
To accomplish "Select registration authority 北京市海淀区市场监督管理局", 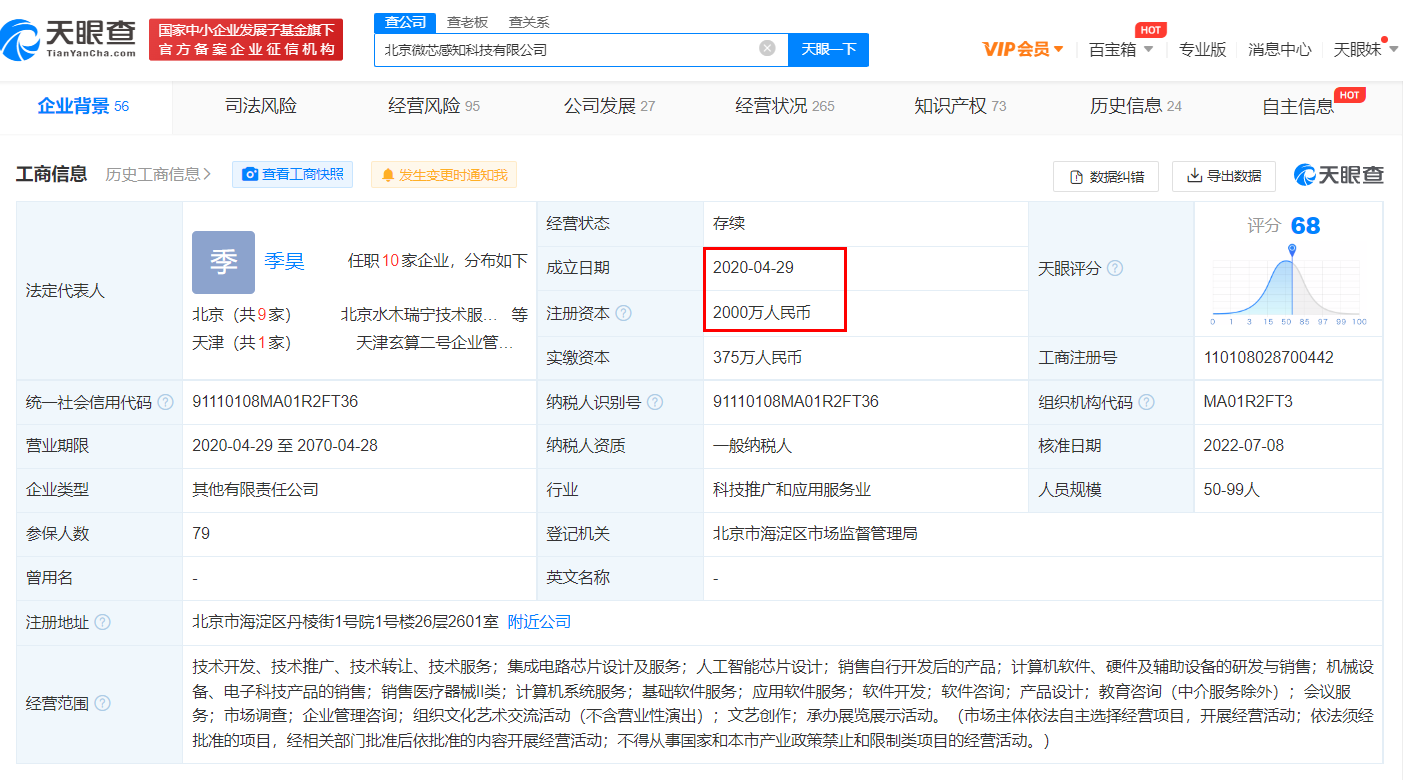I will 815,534.
